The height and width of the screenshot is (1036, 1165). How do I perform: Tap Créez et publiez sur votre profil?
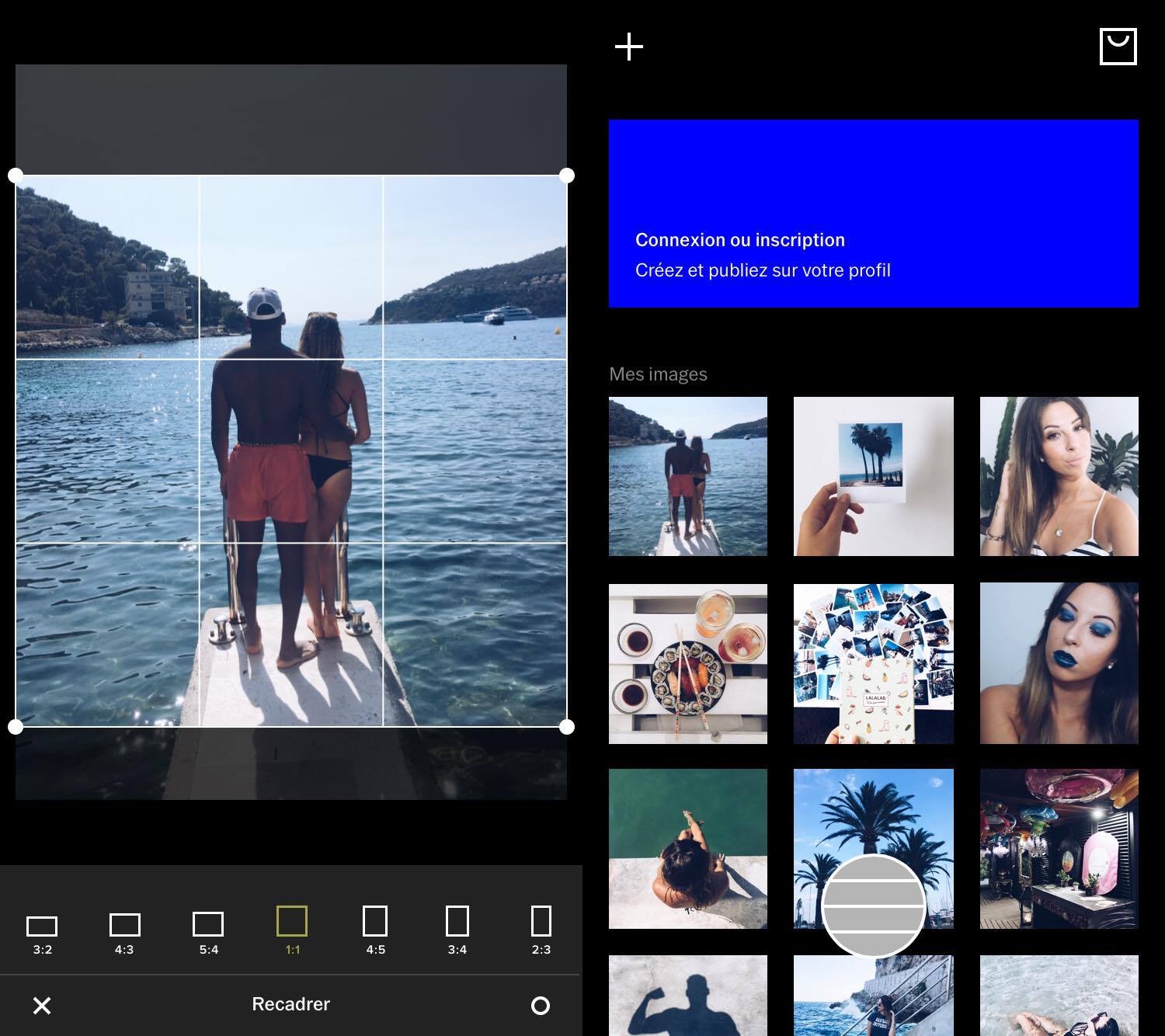click(x=763, y=270)
